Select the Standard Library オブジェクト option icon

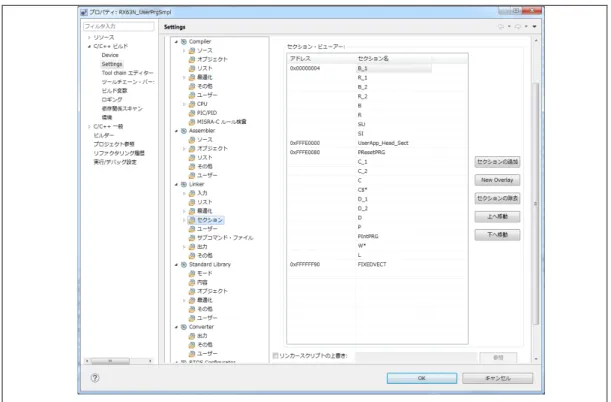(x=192, y=291)
